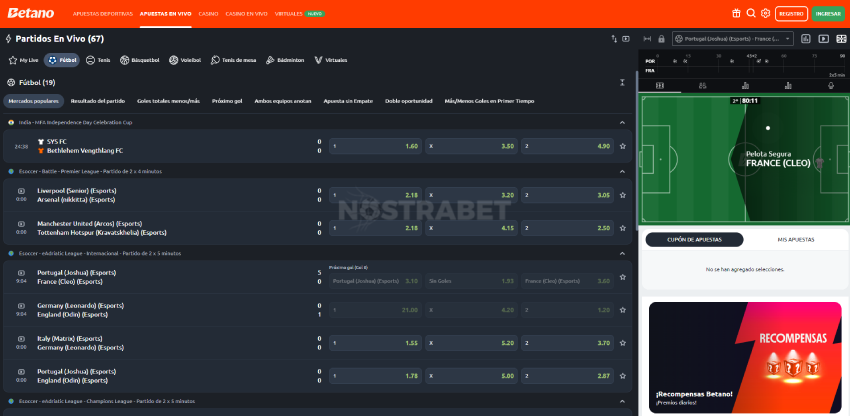Favorite Germany vs England match star
The image size is (850, 416).
[623, 310]
